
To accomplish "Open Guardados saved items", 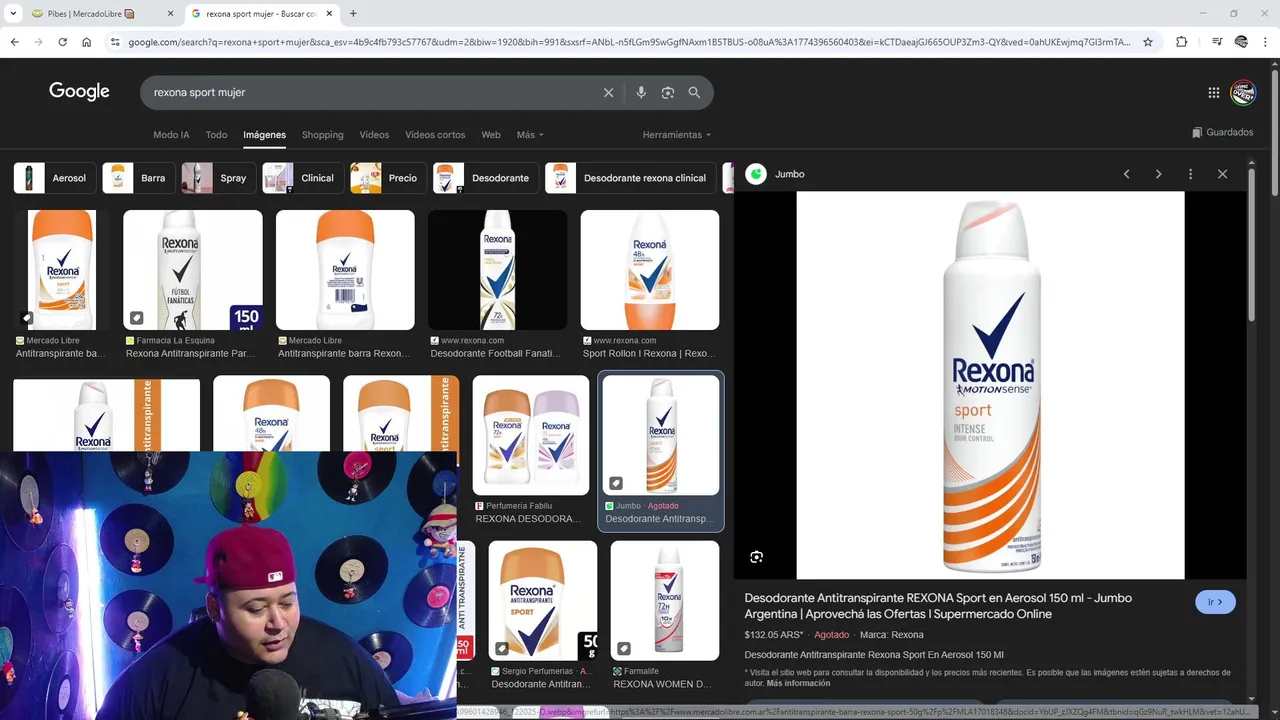I will click(1222, 132).
